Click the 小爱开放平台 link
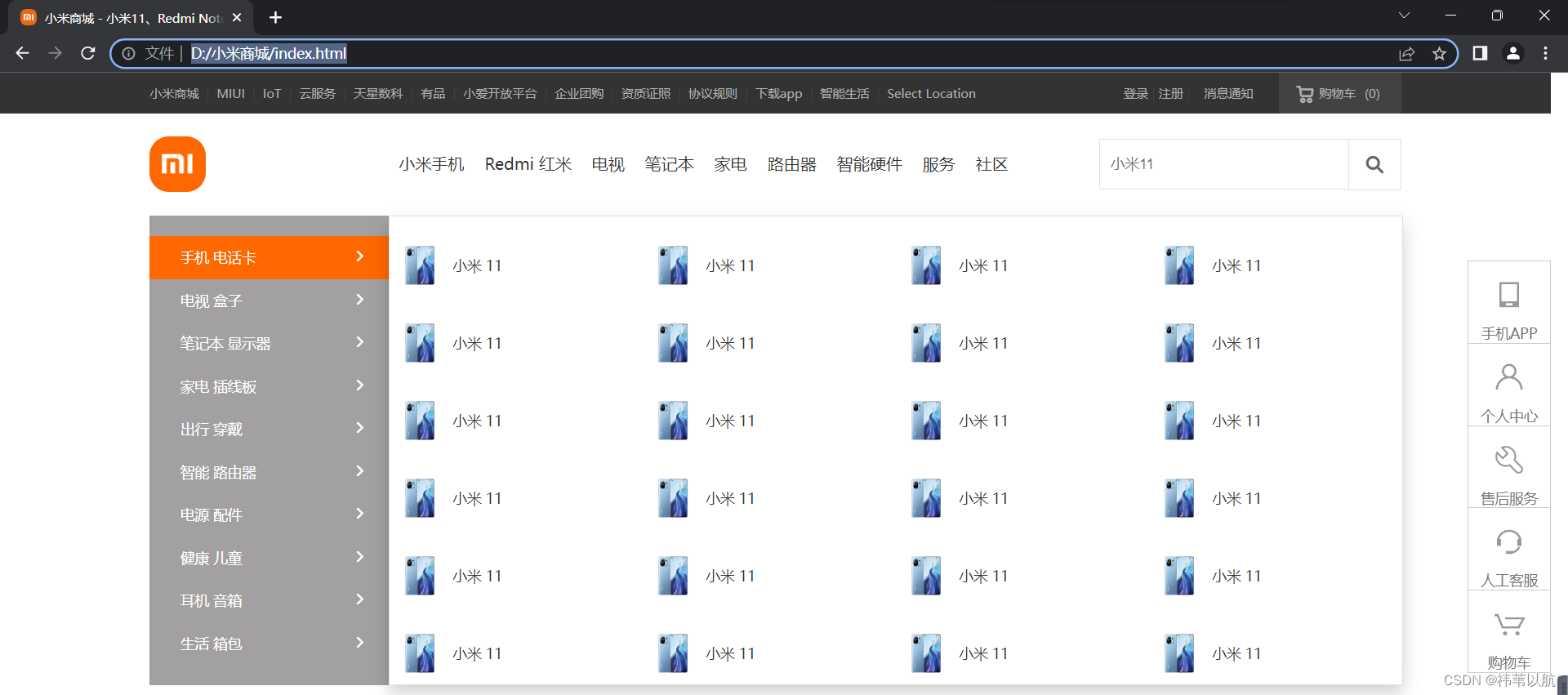 [500, 94]
